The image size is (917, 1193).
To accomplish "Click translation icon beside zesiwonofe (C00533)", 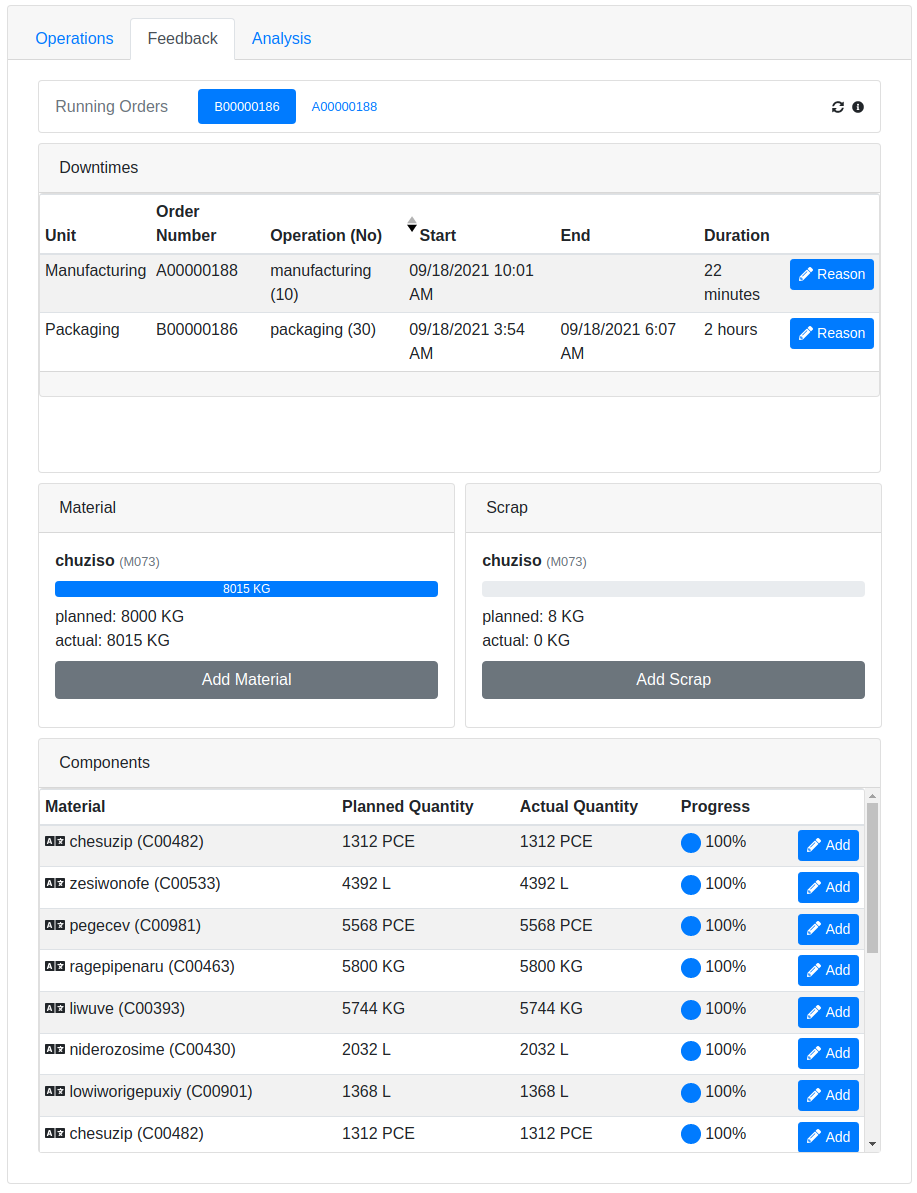I will tap(55, 884).
